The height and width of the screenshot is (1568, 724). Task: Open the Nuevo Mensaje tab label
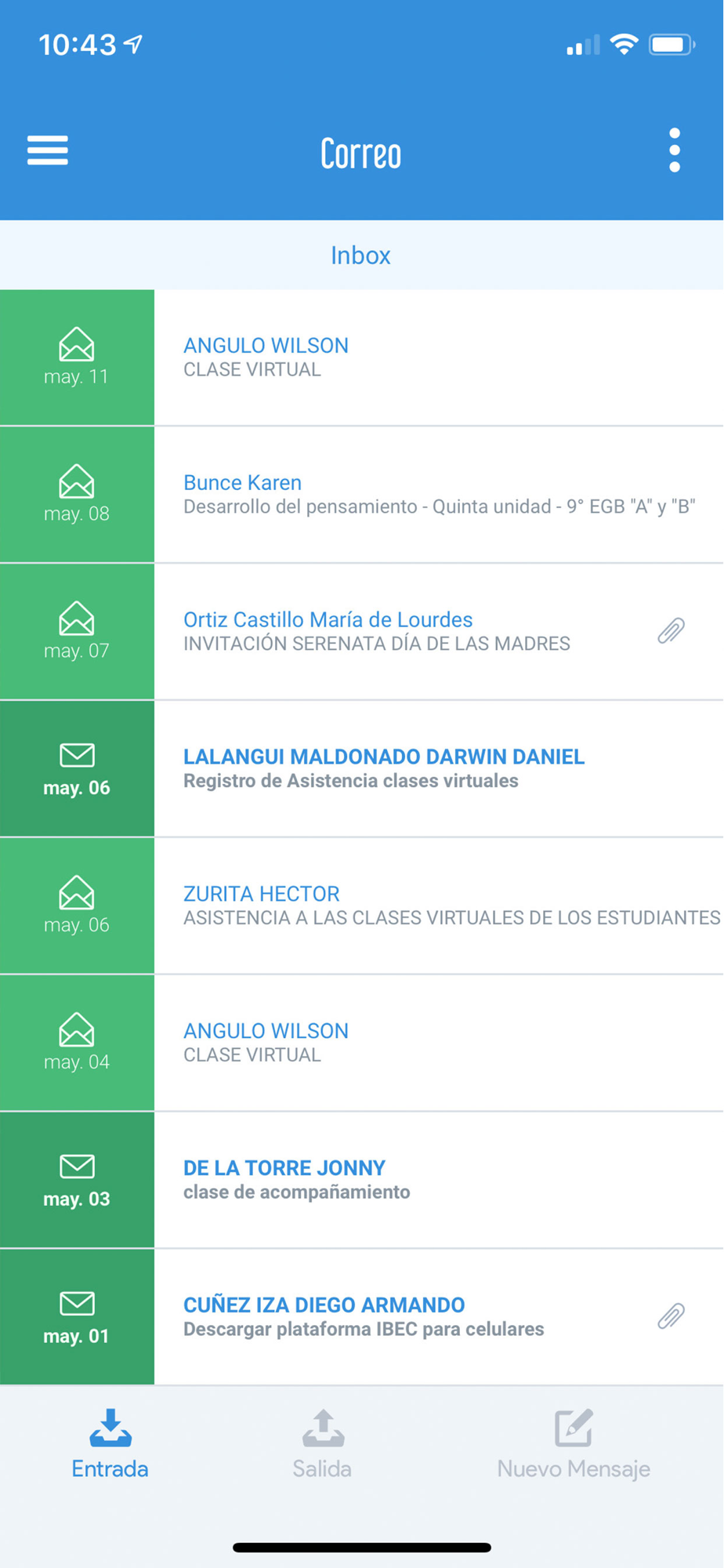point(574,1469)
